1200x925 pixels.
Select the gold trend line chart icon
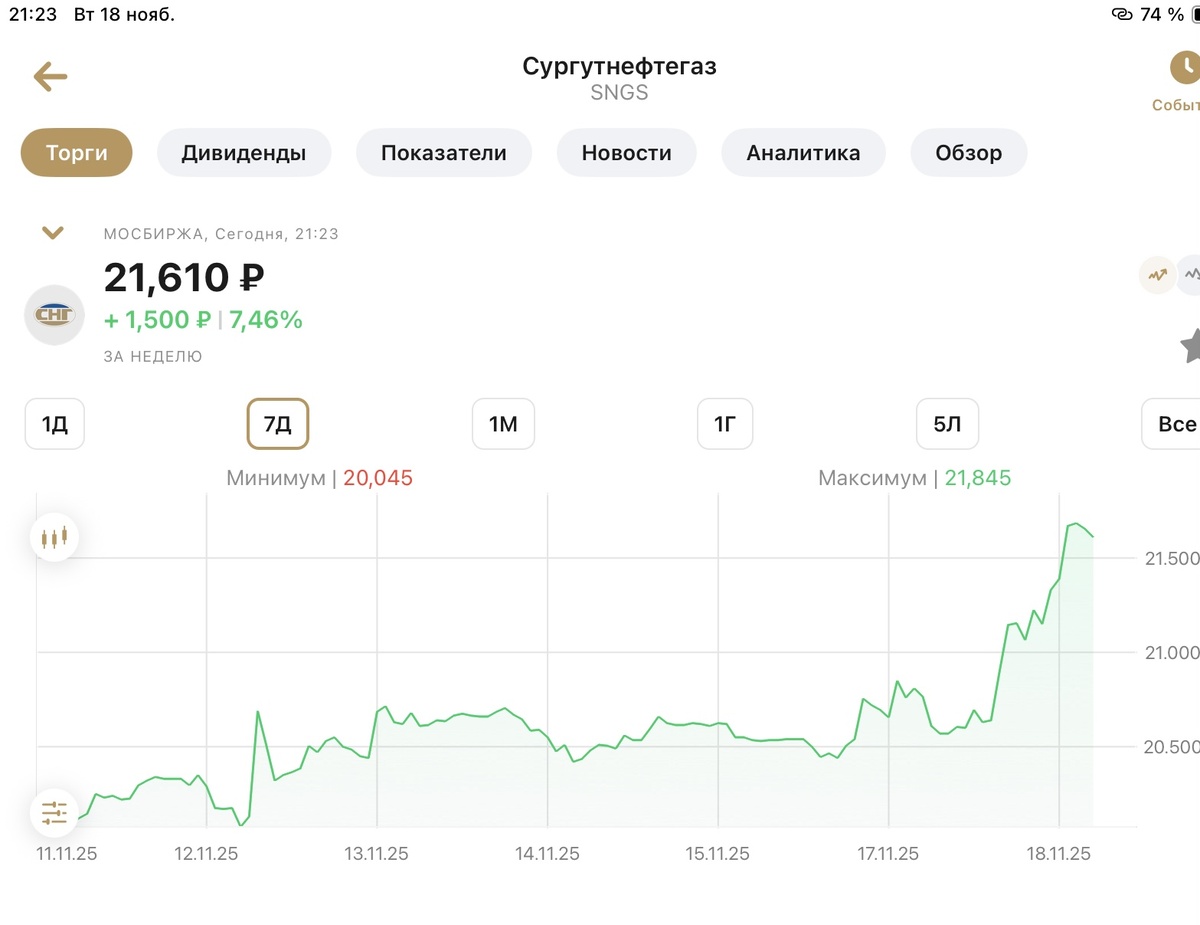pos(1157,274)
